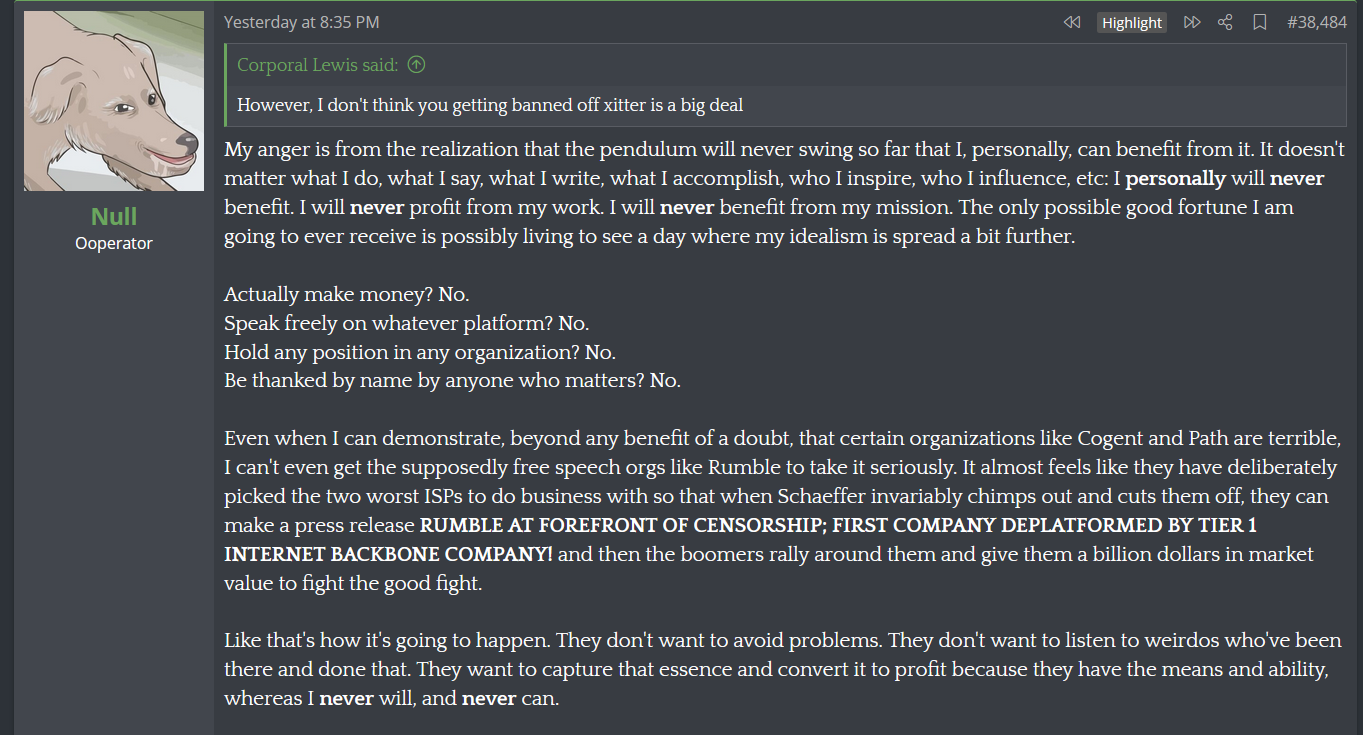This screenshot has width=1363, height=735.
Task: Open Null's dog avatar image
Action: [x=114, y=101]
